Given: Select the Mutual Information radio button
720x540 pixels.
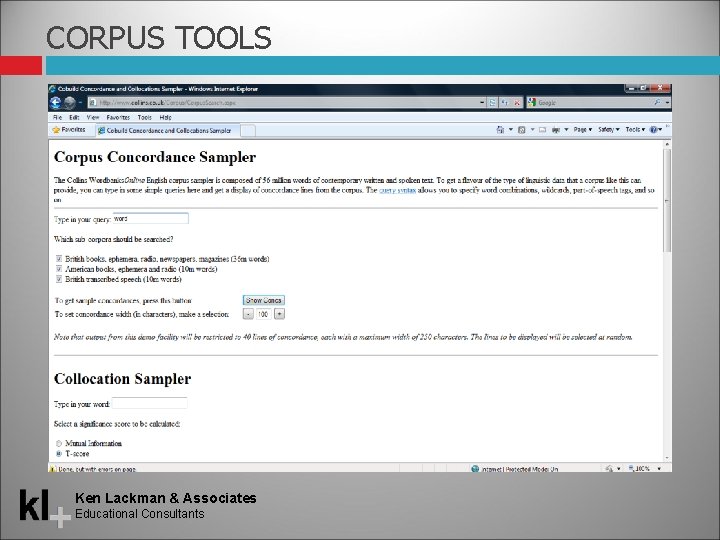Looking at the screenshot, I should pyautogui.click(x=59, y=444).
